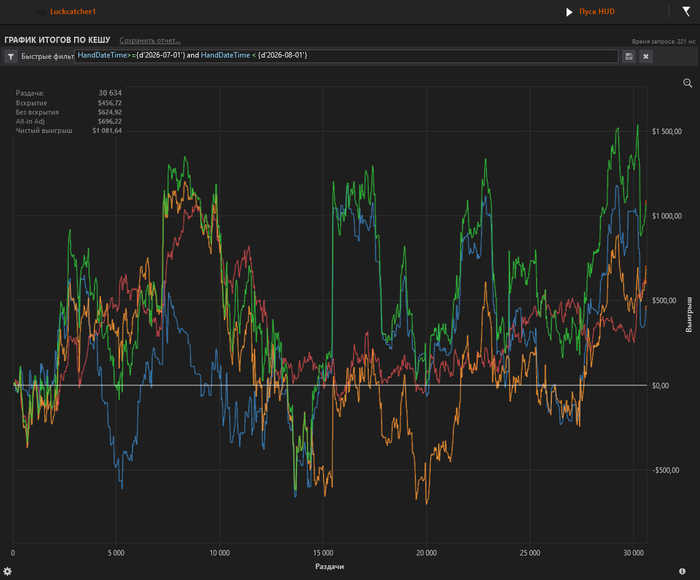Click the Быстрые фильтры label

(47, 57)
